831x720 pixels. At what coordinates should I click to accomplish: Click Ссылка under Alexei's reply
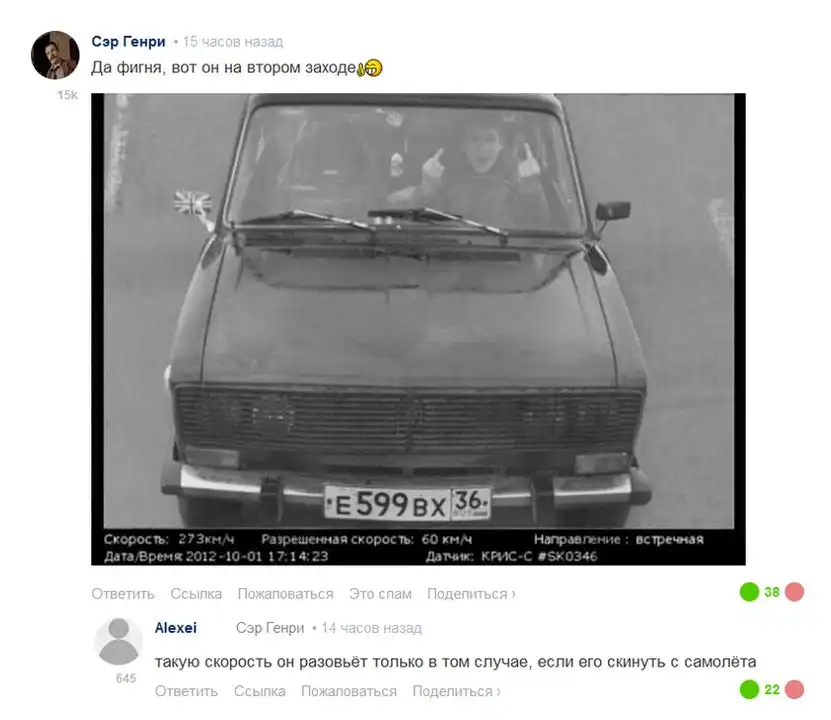point(260,691)
